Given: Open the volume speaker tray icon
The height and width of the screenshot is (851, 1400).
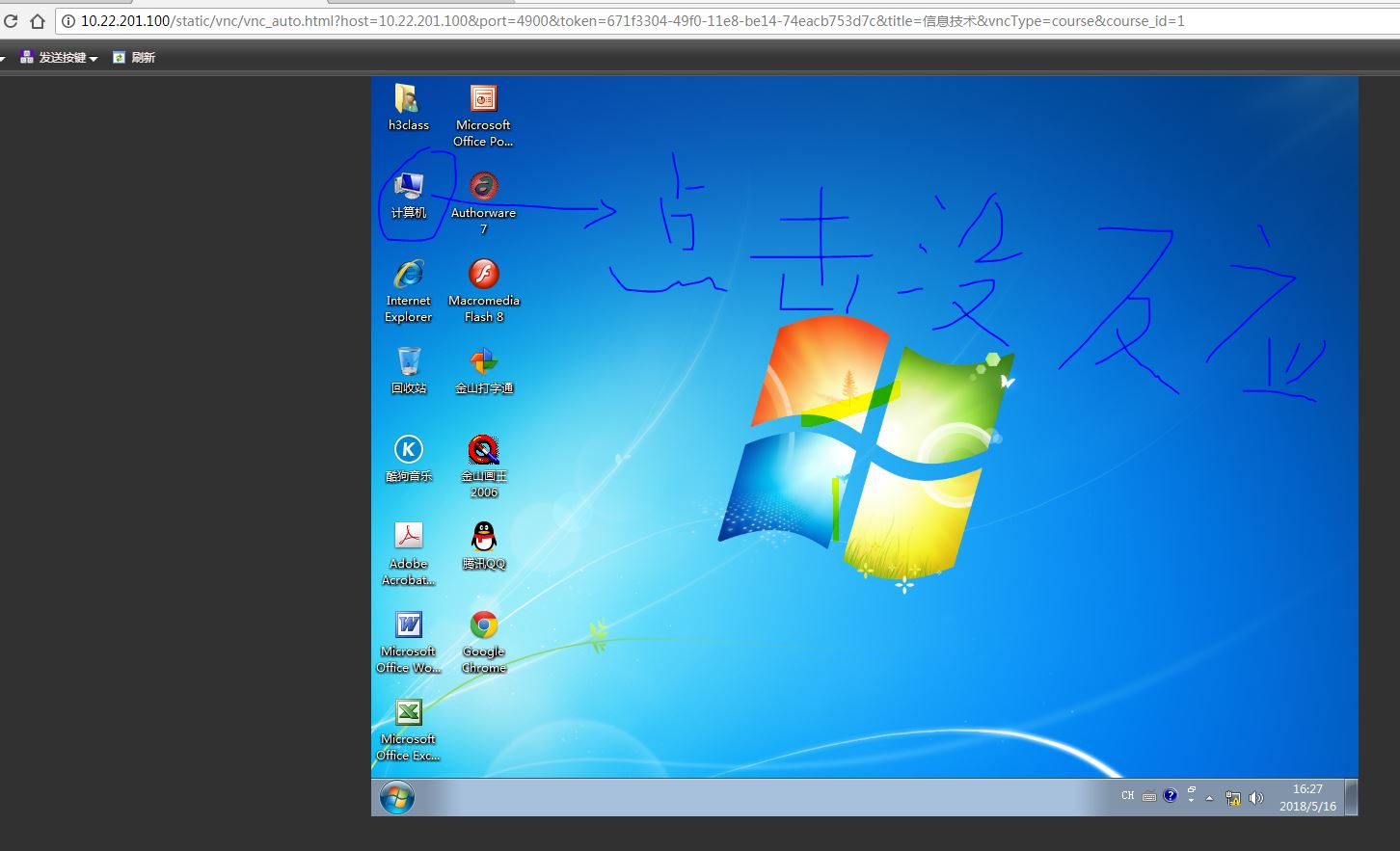Looking at the screenshot, I should (x=1255, y=798).
